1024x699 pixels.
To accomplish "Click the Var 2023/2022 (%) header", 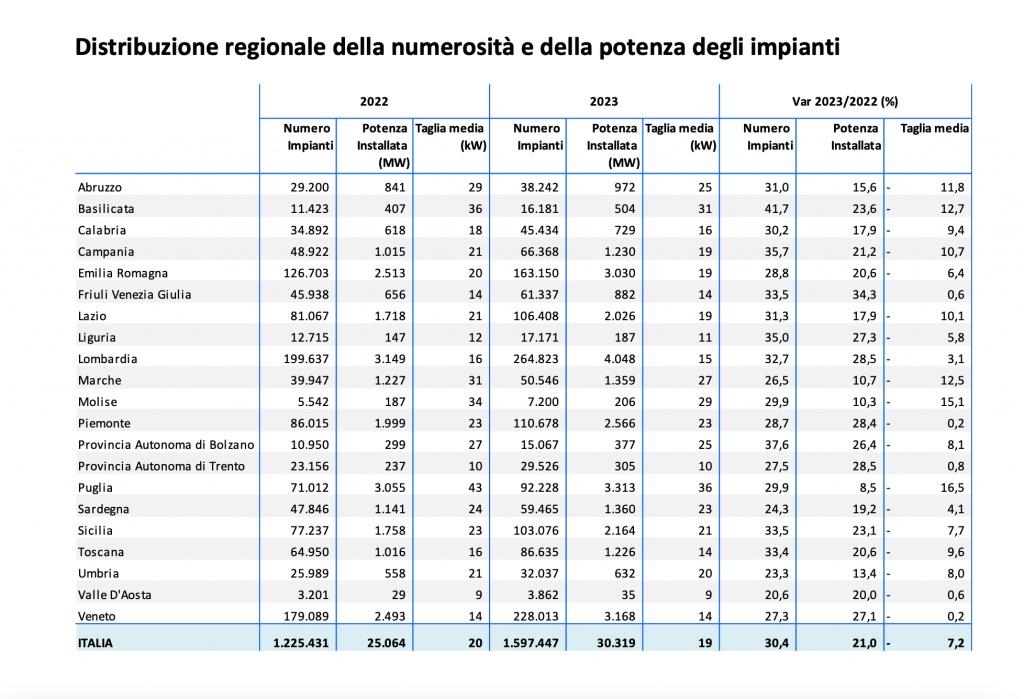I will click(x=845, y=101).
